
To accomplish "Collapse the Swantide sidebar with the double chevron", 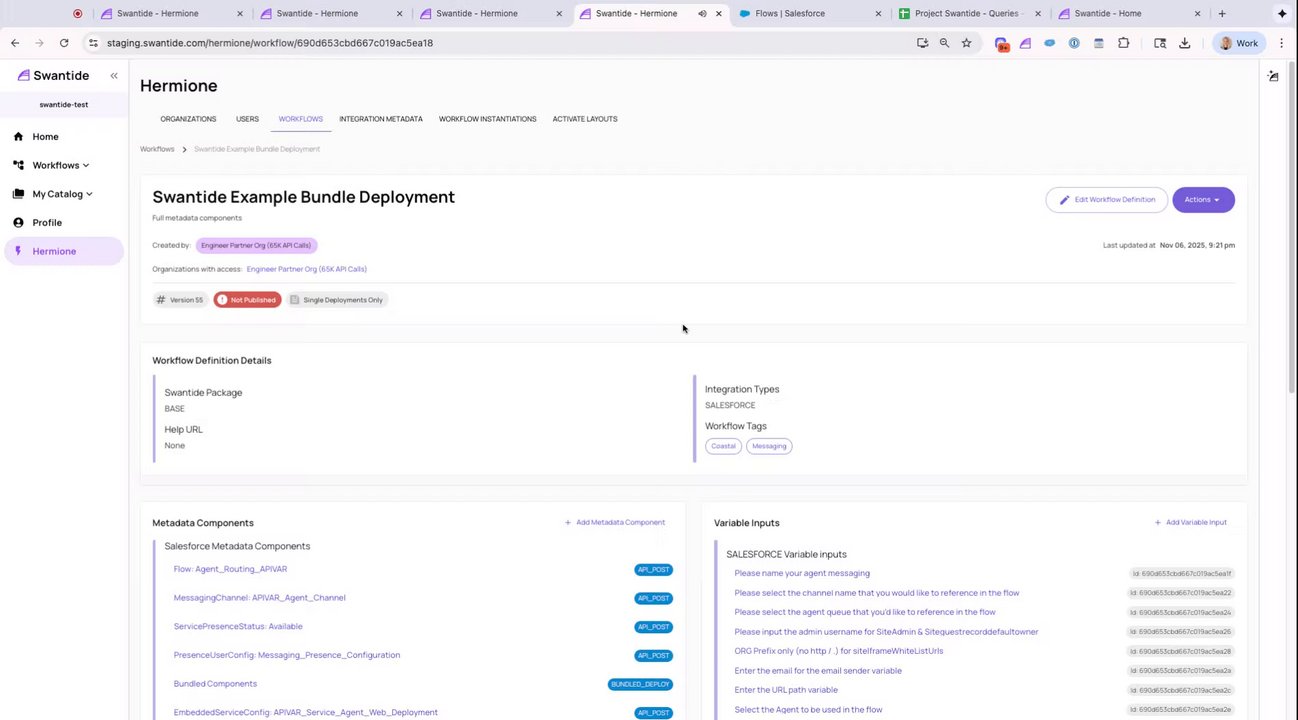I will pyautogui.click(x=114, y=76).
